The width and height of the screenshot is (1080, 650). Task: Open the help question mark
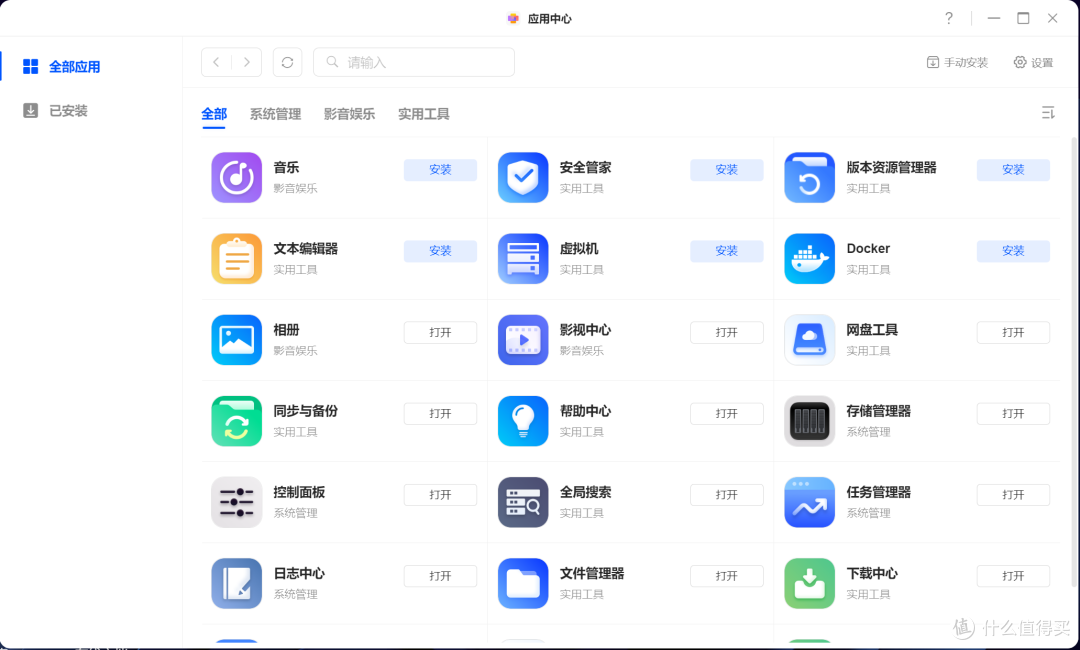949,18
